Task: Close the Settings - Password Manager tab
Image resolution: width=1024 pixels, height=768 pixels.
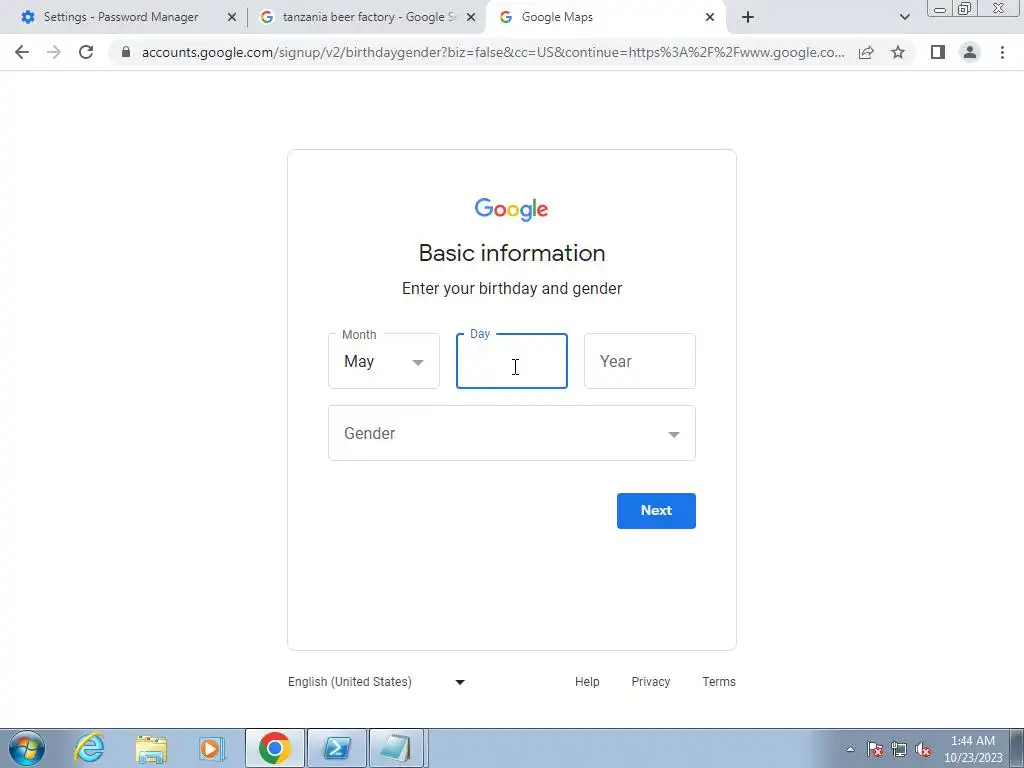Action: (x=232, y=18)
